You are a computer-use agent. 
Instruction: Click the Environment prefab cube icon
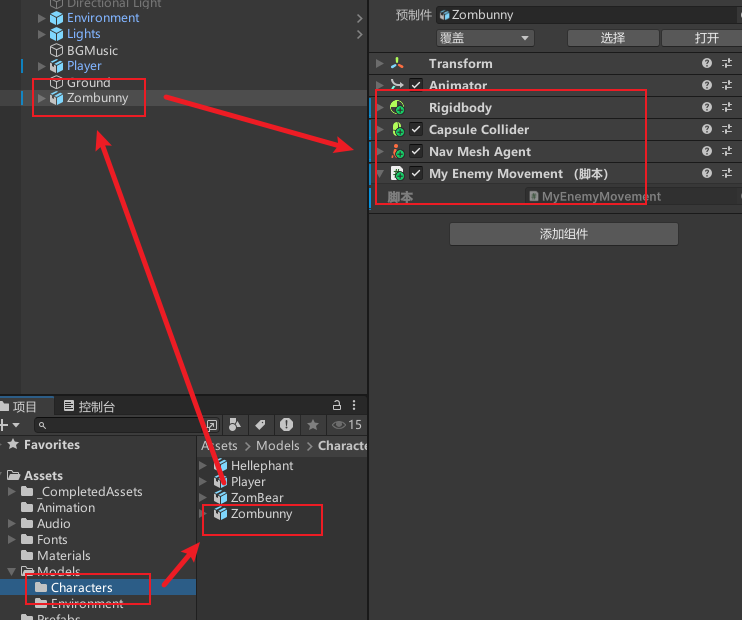[x=56, y=18]
